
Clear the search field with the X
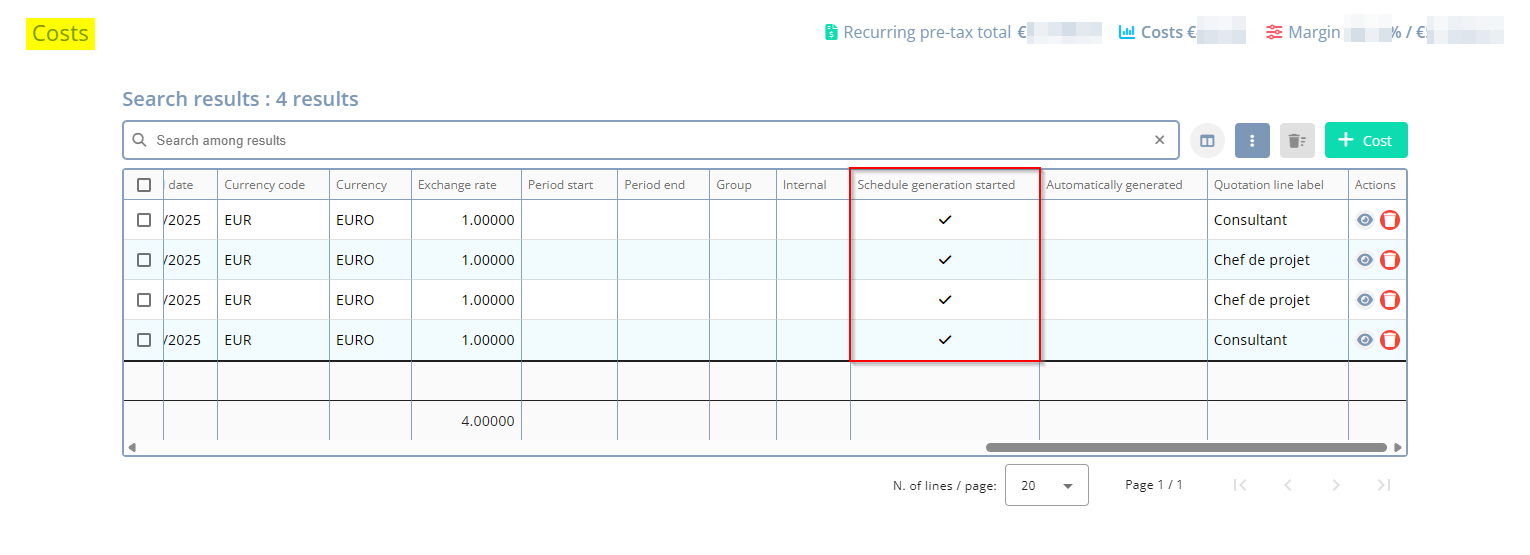(x=1159, y=140)
